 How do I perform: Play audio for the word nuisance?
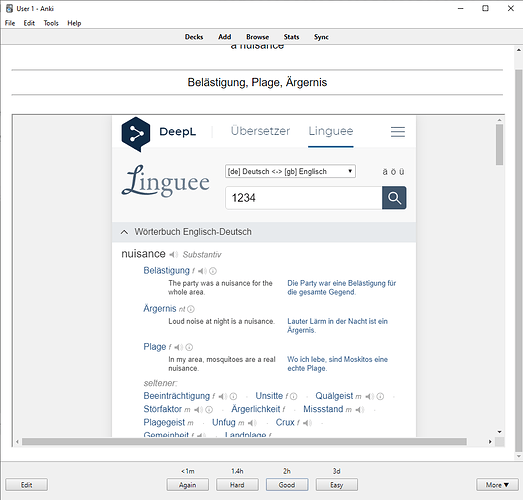[173, 255]
